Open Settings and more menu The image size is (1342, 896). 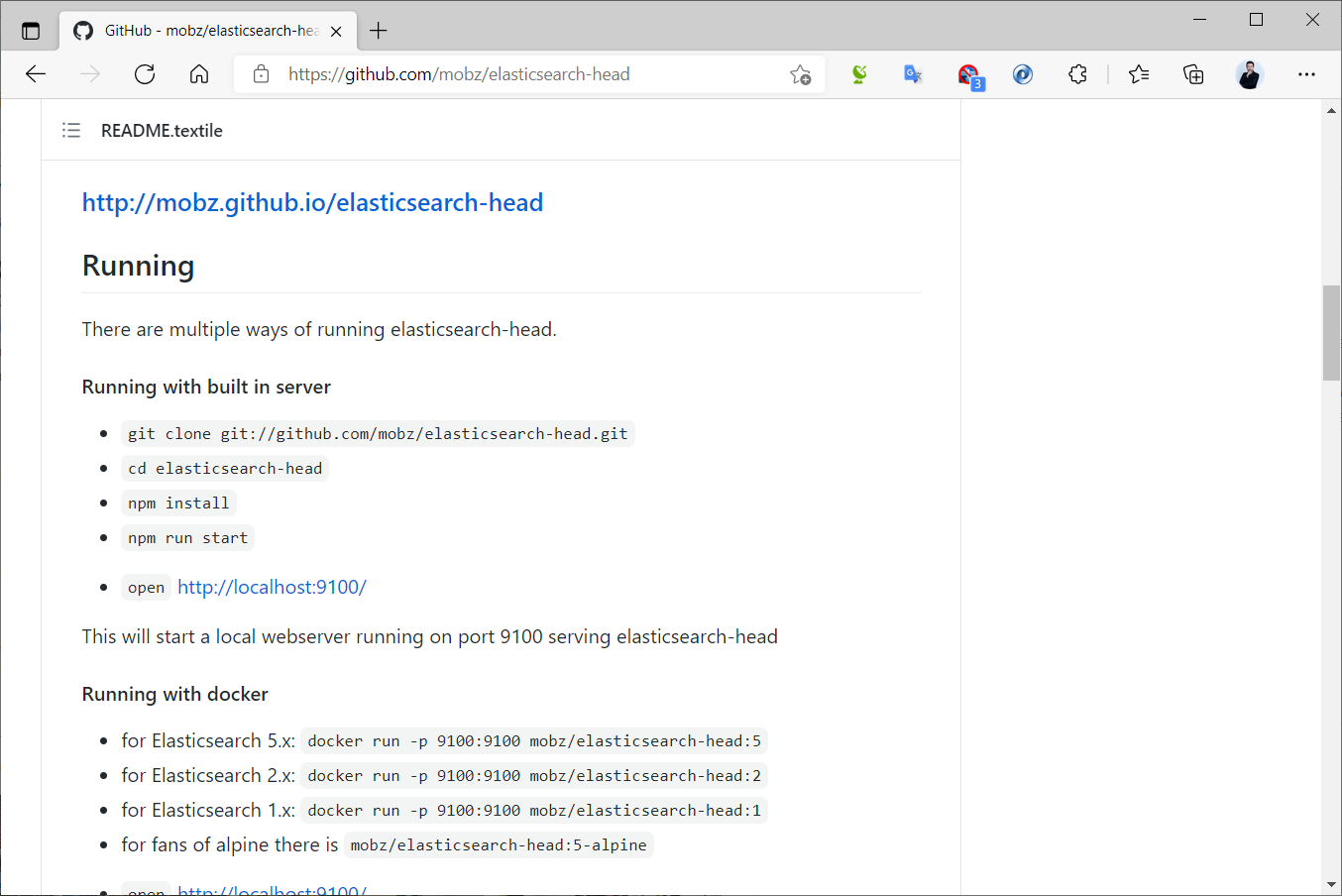tap(1306, 74)
